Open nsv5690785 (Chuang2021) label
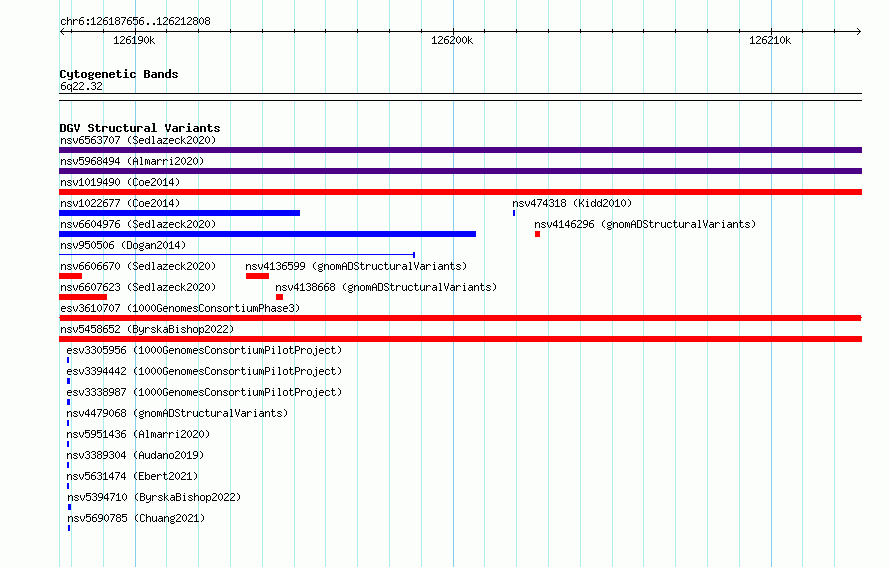The image size is (890, 567). click(136, 518)
